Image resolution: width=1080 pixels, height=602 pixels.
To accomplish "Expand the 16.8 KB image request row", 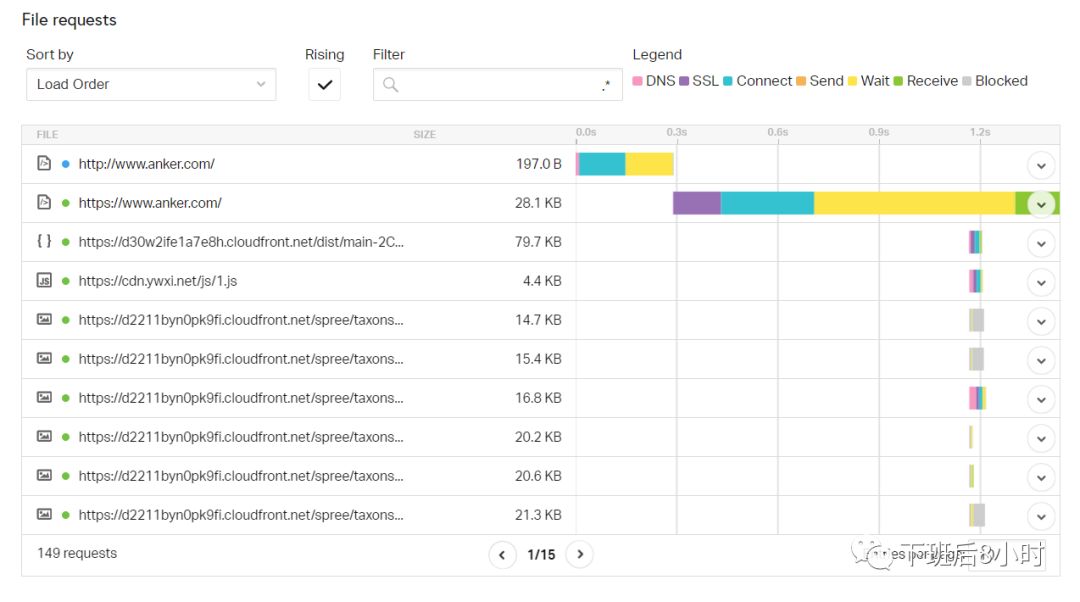I will point(1041,399).
